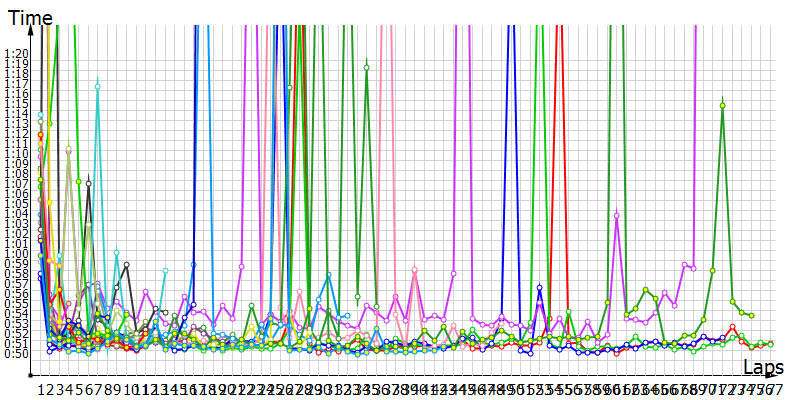Select lap number 1 on horizontal axis

tap(41, 388)
